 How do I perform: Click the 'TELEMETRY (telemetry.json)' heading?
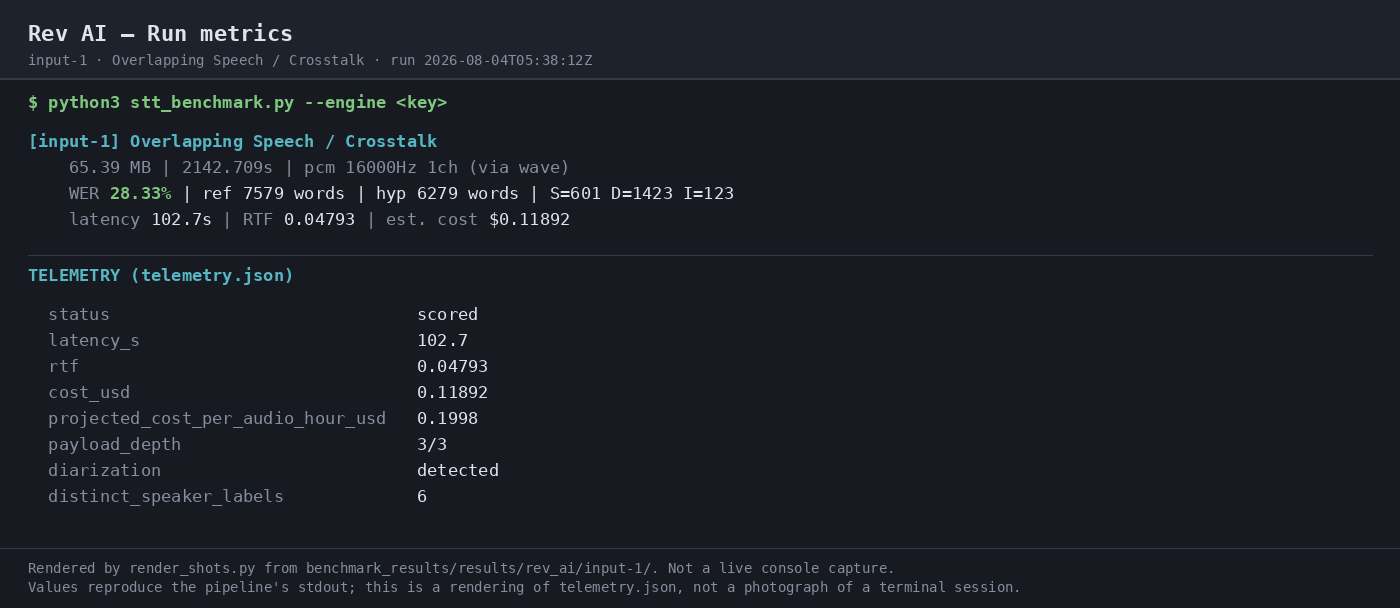[x=161, y=276]
